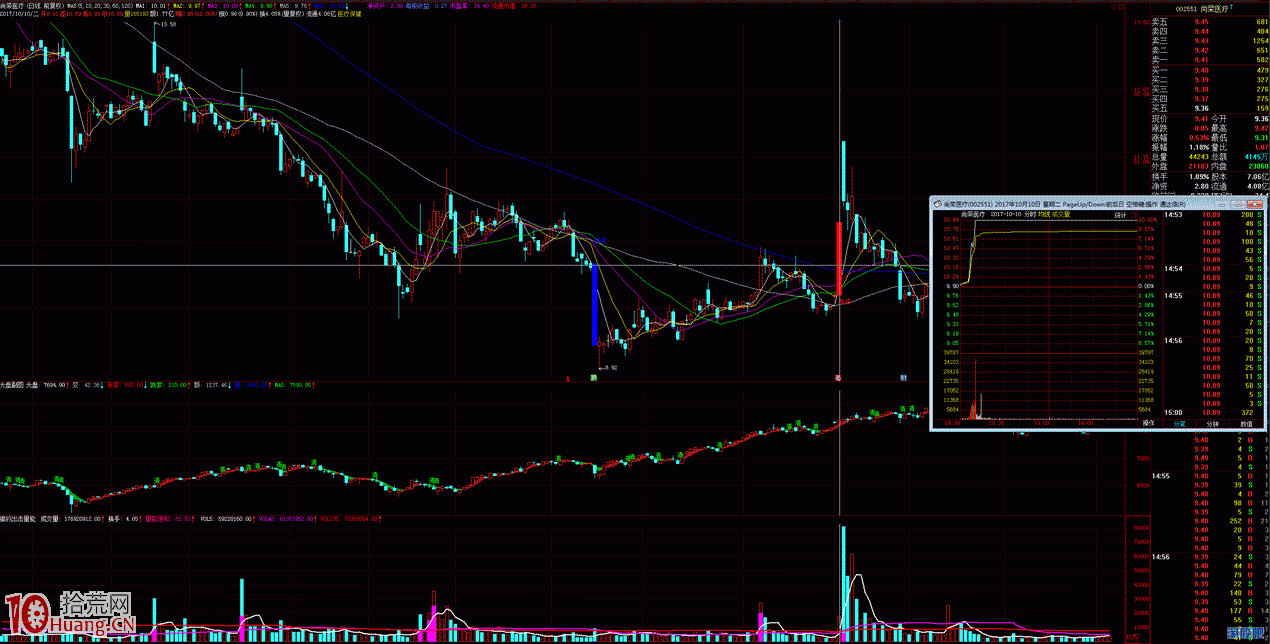
Task: Click the 统计 button in the intraday popup
Action: pyautogui.click(x=1120, y=215)
